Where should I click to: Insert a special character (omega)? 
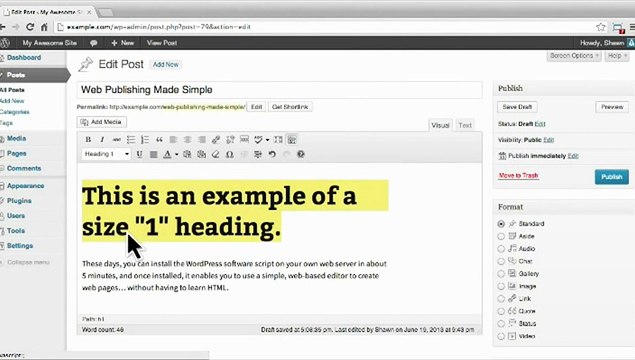click(x=230, y=154)
